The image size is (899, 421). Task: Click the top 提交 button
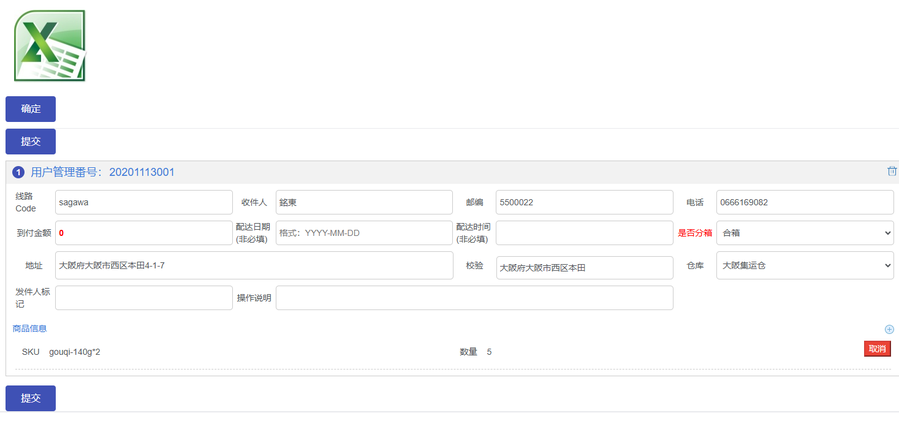point(30,142)
